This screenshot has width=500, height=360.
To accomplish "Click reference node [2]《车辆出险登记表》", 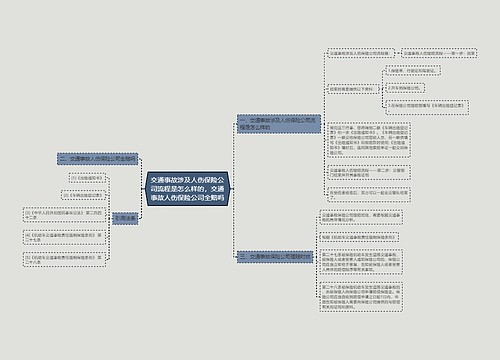I will click(x=83, y=195).
